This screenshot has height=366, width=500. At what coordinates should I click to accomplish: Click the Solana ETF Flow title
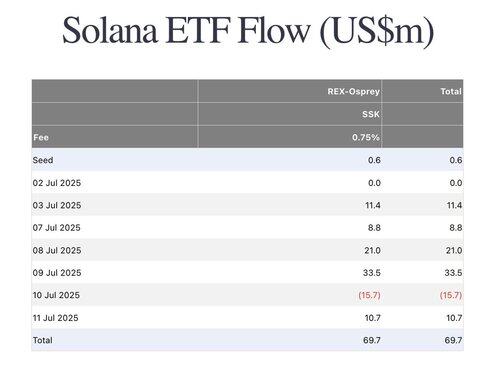248,31
